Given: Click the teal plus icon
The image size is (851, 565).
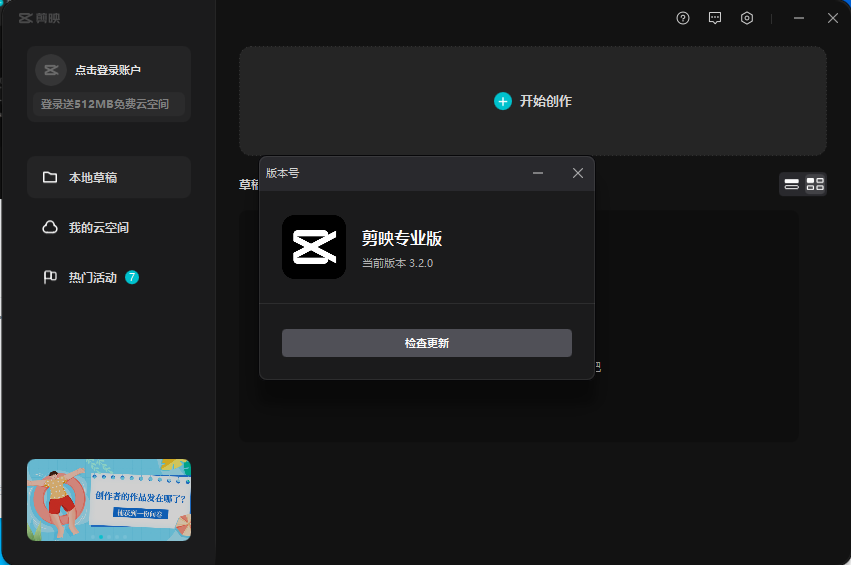Looking at the screenshot, I should pyautogui.click(x=503, y=101).
